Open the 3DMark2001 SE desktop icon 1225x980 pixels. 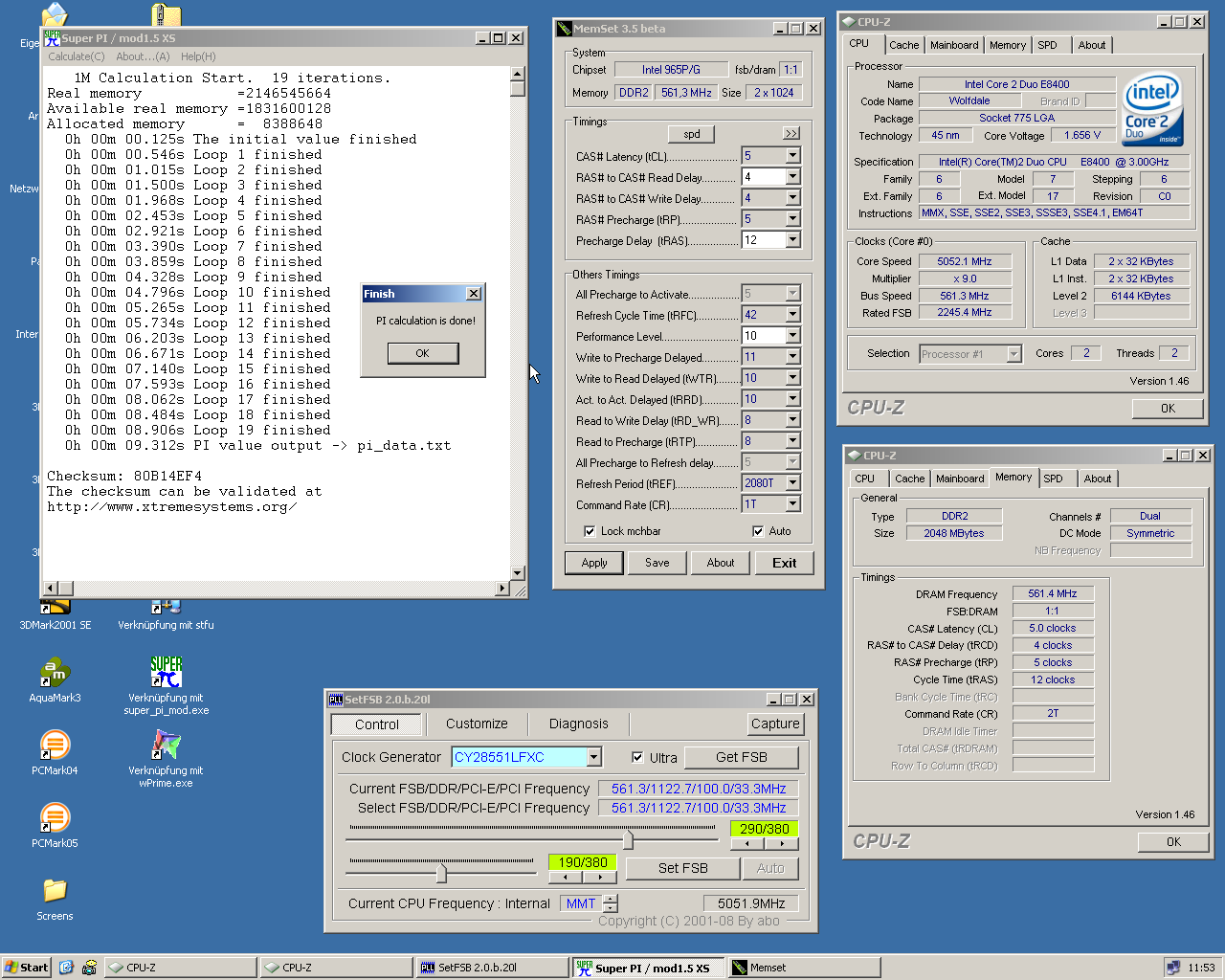pos(55,608)
